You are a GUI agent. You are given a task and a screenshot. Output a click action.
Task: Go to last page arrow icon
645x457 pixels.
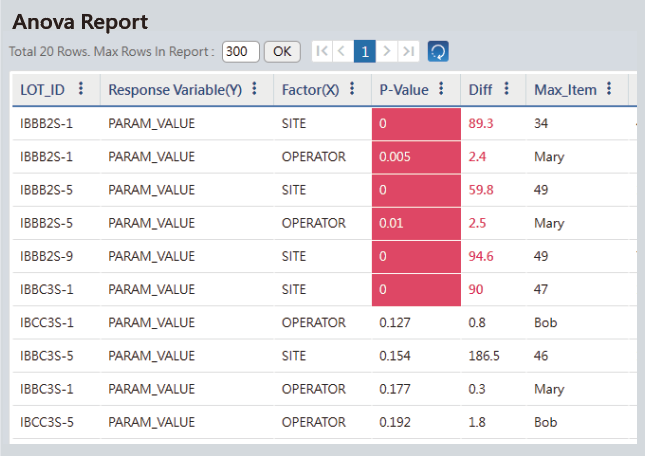point(408,51)
